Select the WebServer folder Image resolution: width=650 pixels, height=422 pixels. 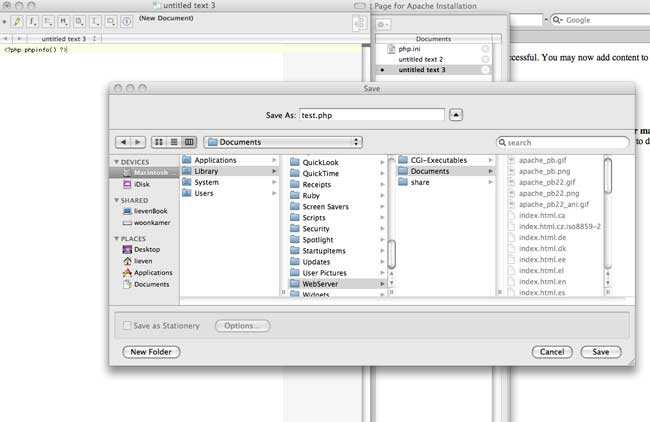pos(337,284)
